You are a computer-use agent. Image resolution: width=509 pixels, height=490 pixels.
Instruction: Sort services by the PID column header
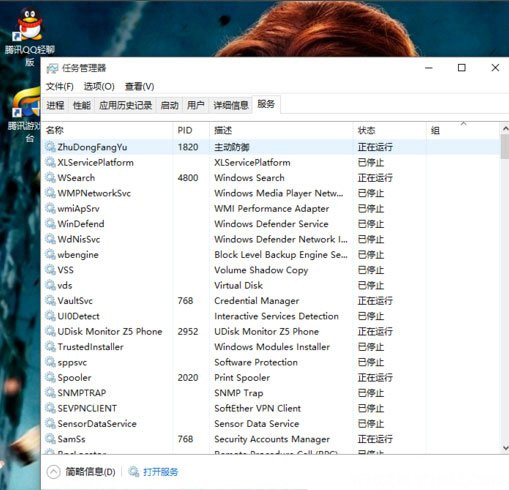tap(191, 130)
